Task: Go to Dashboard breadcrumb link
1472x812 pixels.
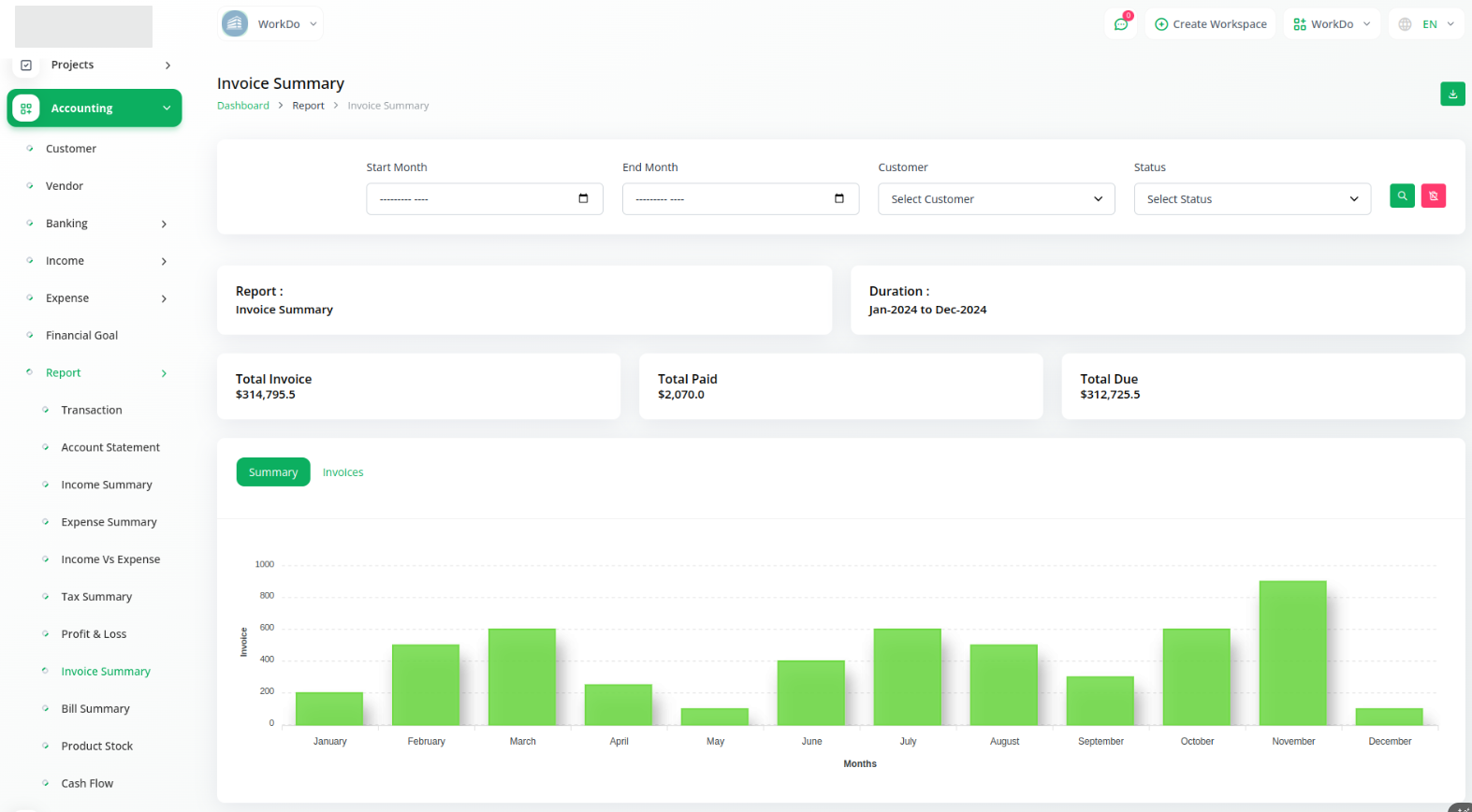Action: tap(242, 106)
